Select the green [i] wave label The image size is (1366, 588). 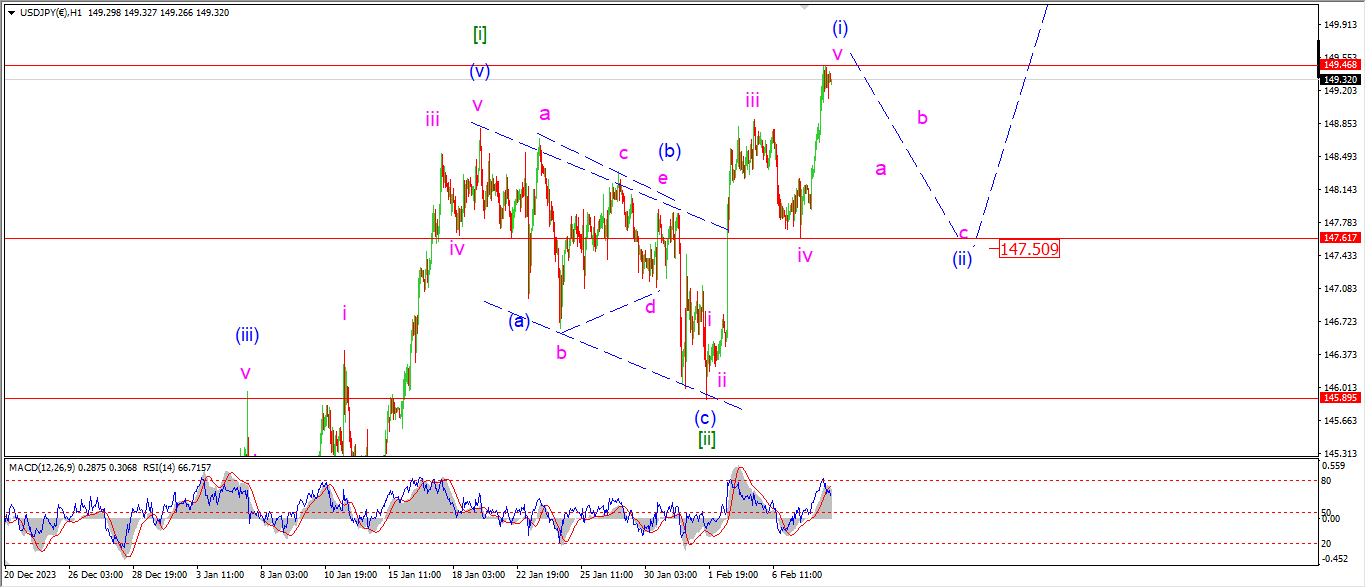click(x=480, y=35)
